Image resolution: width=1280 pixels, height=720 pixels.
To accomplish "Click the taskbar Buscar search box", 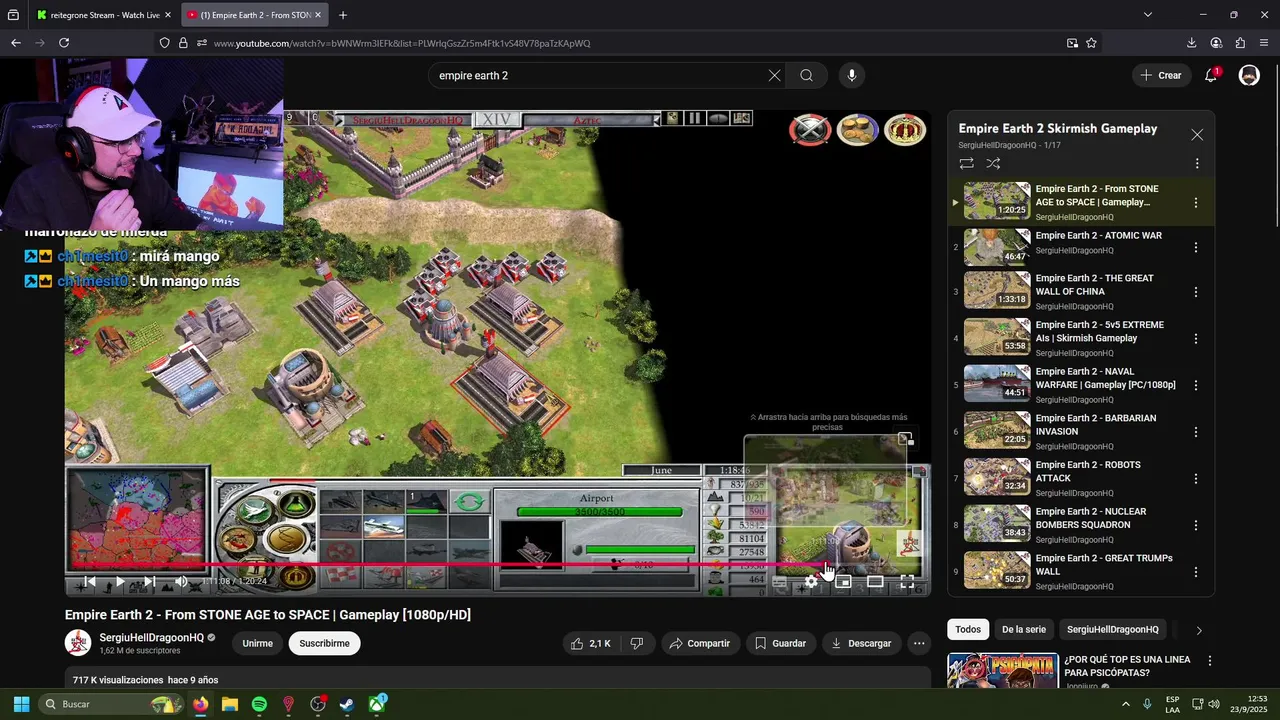I will [x=111, y=704].
